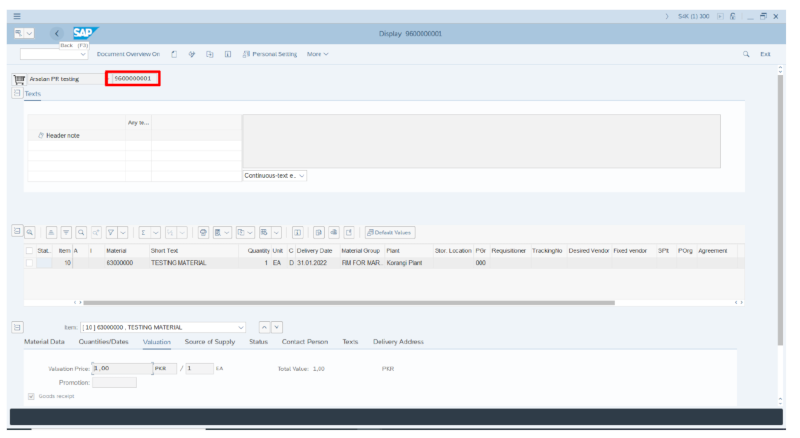Viewport: 800px width, 438px height.
Task: Open the hamburger menu at top left
Action: pos(16,16)
